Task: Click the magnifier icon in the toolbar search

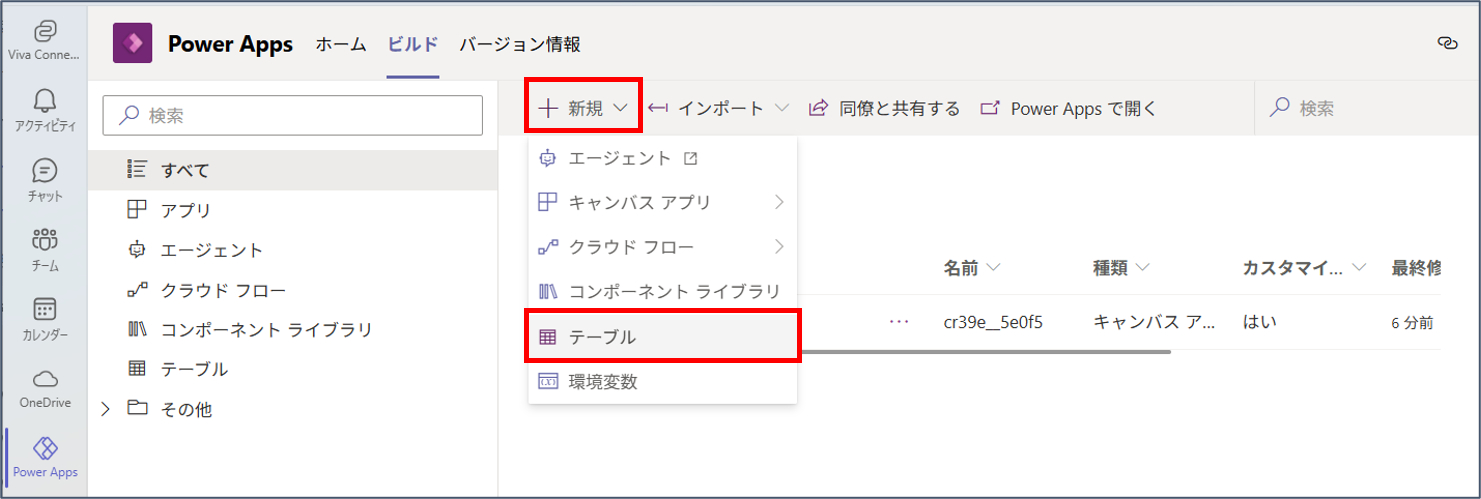Action: point(1279,108)
